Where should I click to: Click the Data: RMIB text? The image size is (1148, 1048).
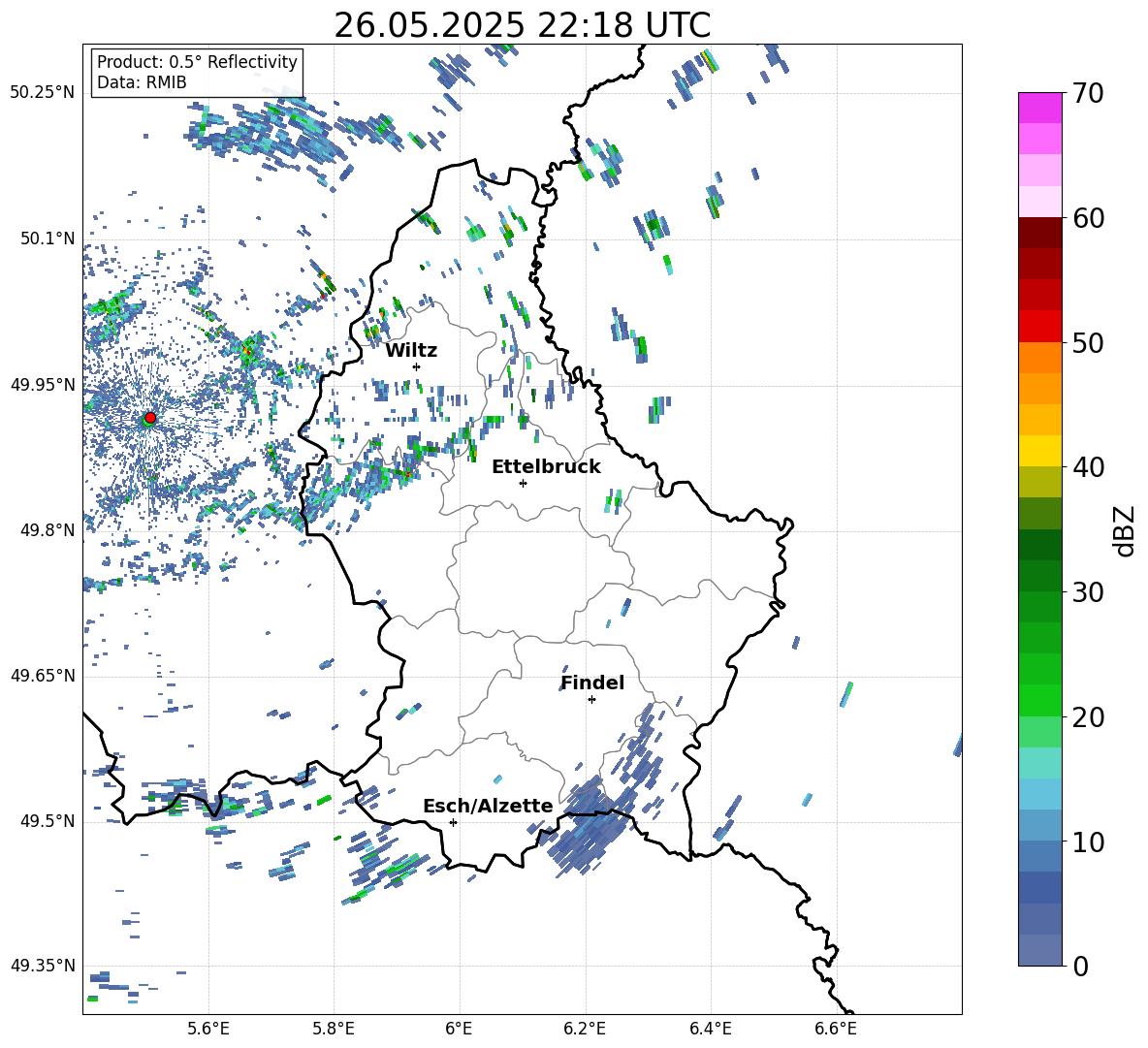(142, 82)
